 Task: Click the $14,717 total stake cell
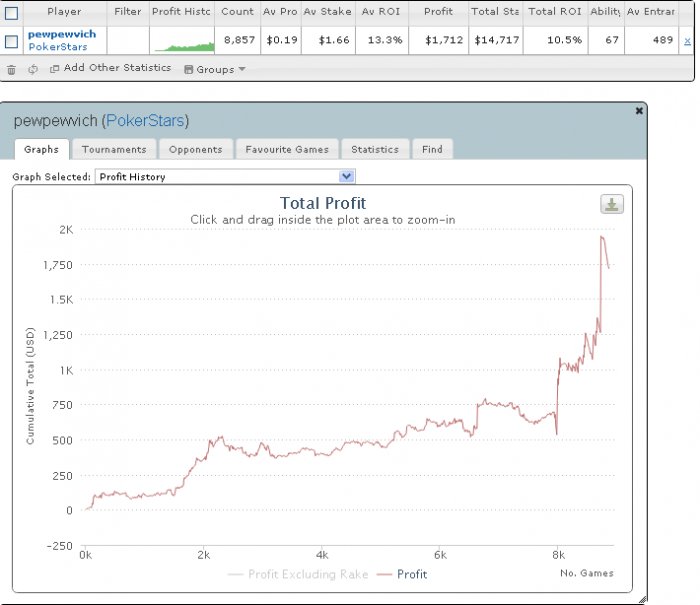click(496, 40)
